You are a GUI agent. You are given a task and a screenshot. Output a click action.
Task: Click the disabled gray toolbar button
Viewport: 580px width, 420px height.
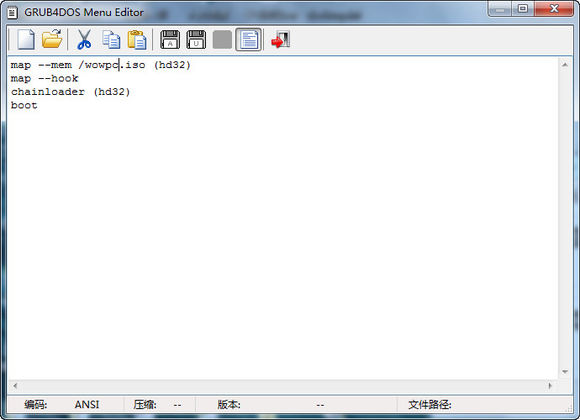222,40
